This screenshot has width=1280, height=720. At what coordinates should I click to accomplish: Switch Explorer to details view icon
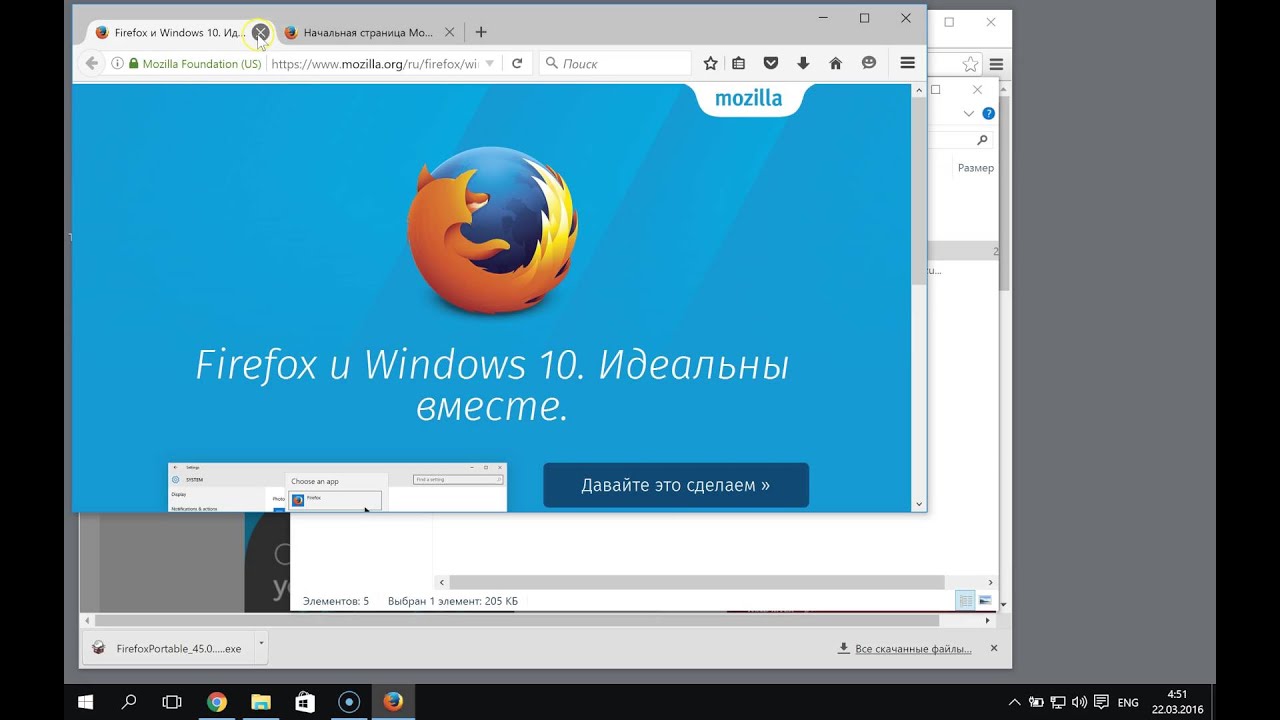click(x=965, y=601)
